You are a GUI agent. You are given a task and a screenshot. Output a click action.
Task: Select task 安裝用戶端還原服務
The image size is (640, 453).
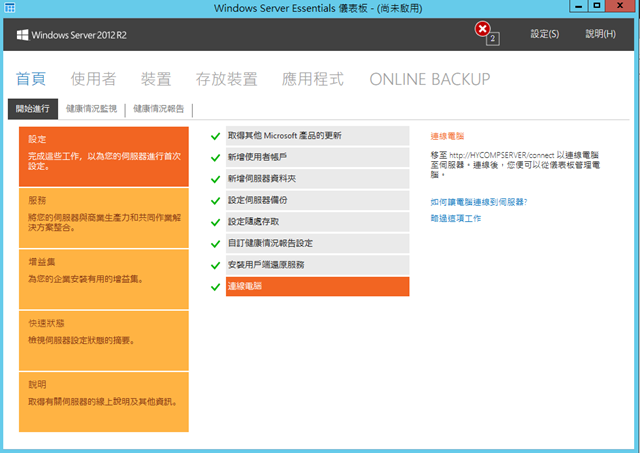[x=318, y=265]
